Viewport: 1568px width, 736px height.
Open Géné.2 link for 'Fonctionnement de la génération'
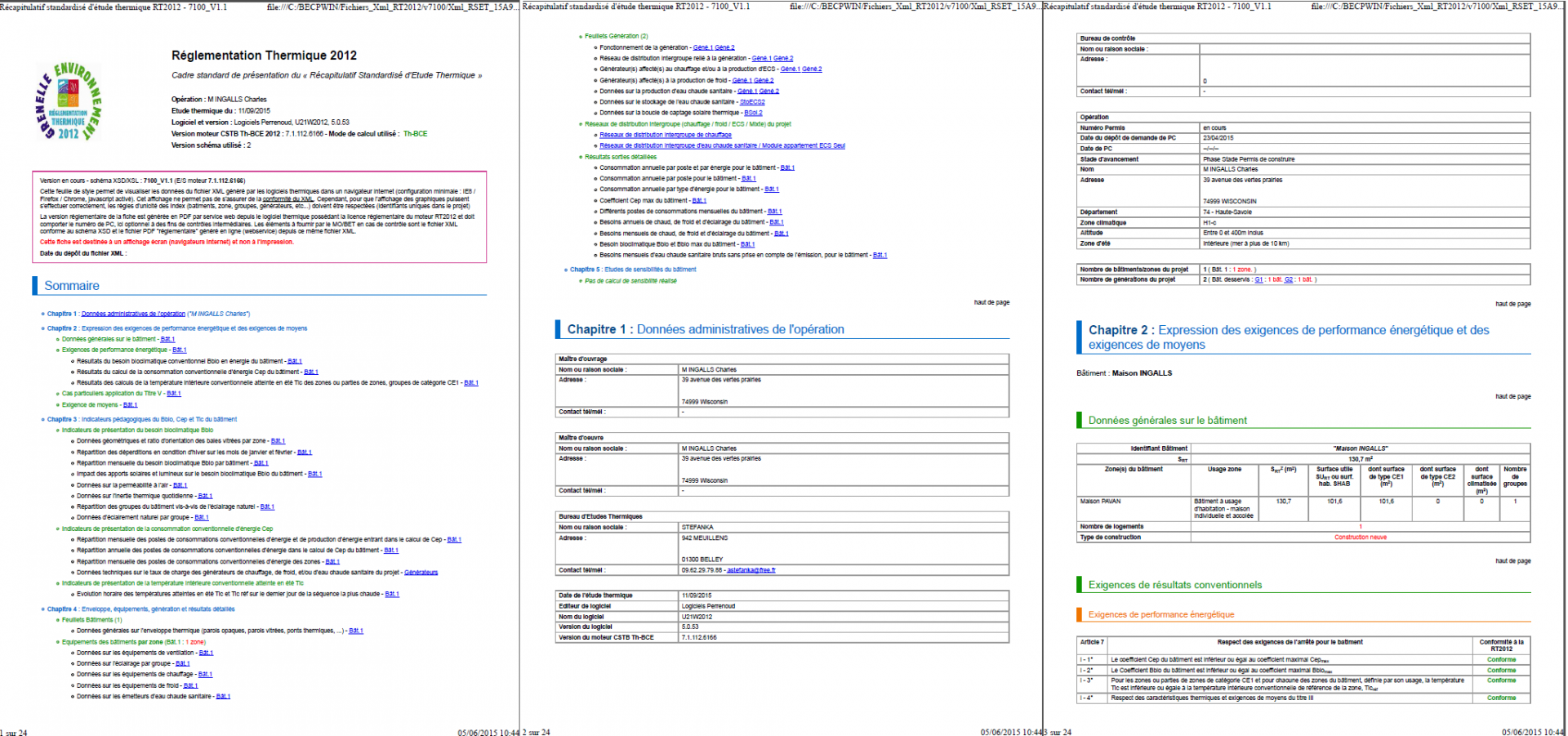pyautogui.click(x=724, y=47)
